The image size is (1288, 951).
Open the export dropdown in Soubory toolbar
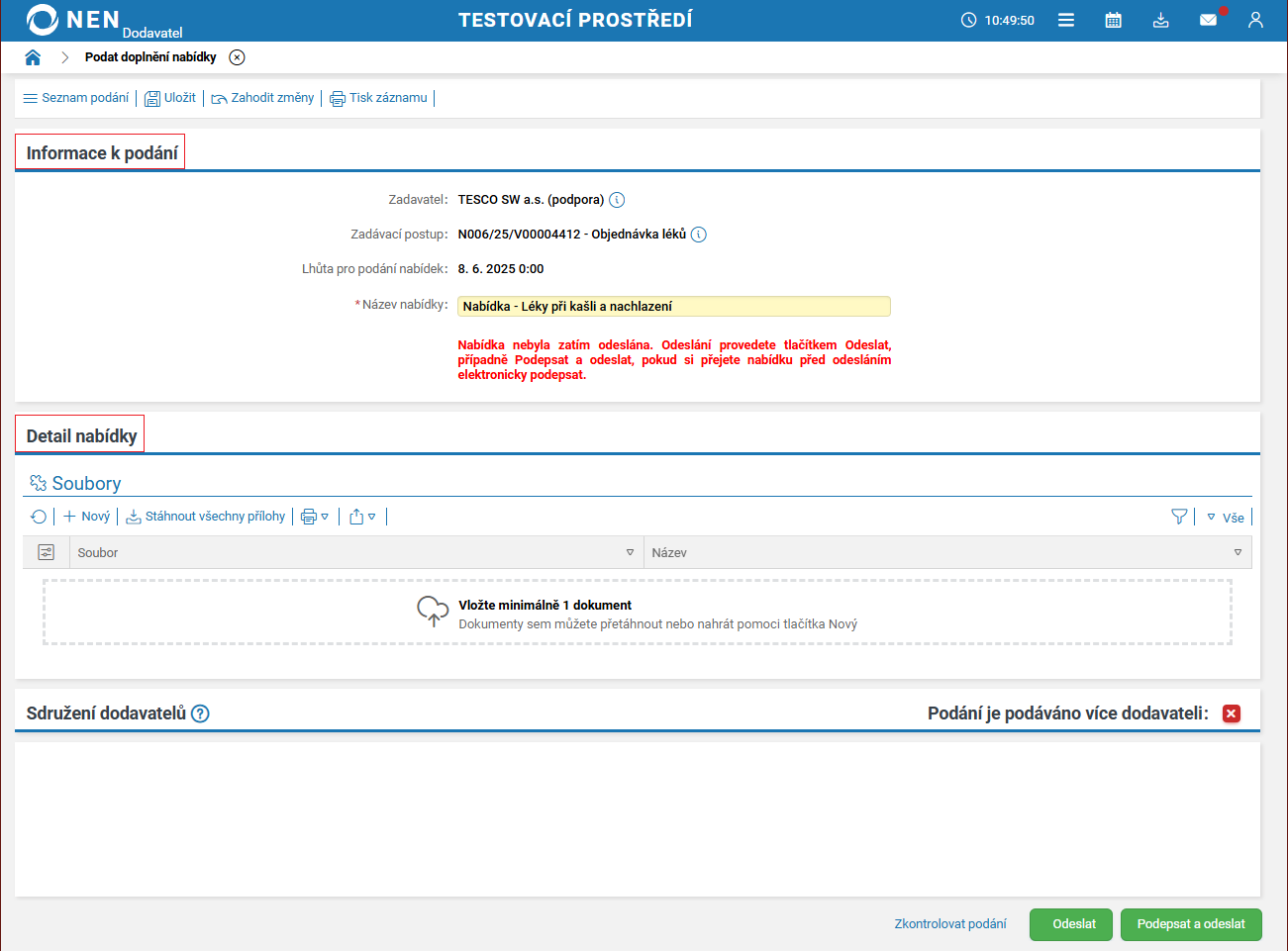(362, 517)
